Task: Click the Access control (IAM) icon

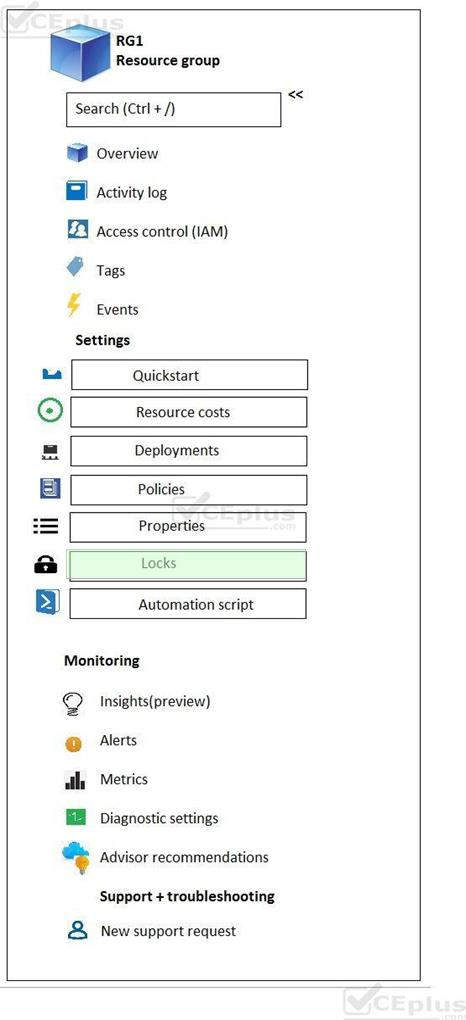Action: [77, 230]
